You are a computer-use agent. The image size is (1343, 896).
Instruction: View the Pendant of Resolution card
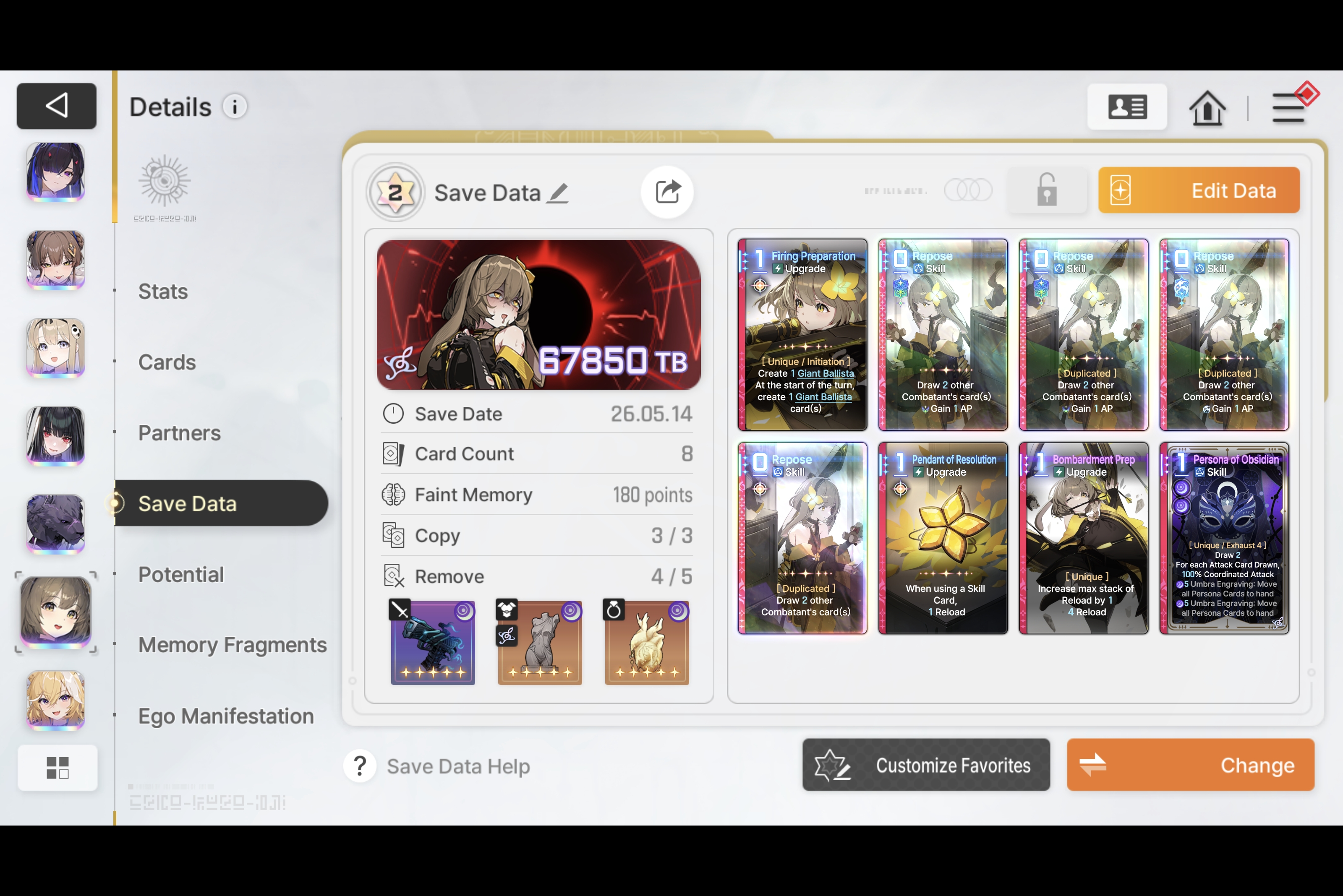(943, 538)
